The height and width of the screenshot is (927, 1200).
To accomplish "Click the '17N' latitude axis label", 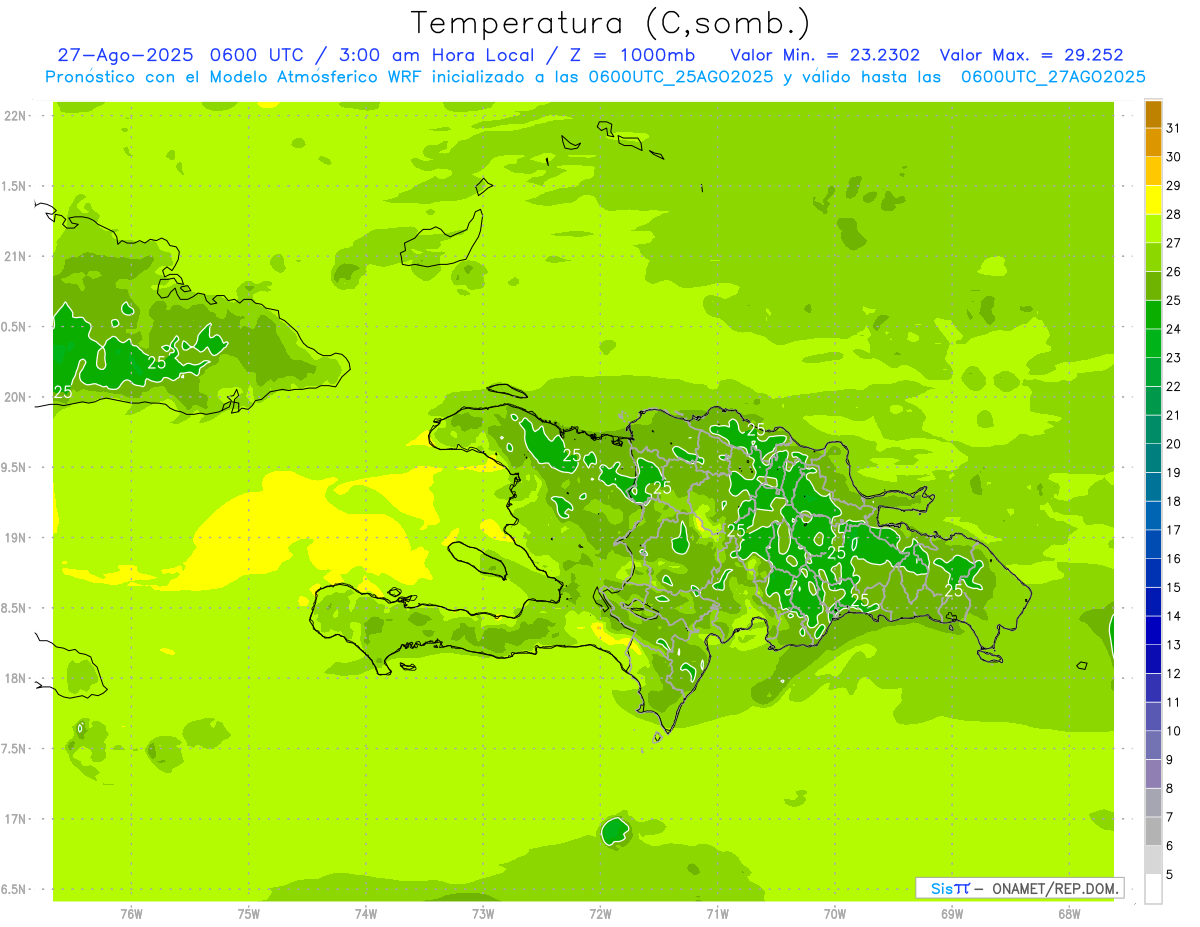I will coord(16,820).
